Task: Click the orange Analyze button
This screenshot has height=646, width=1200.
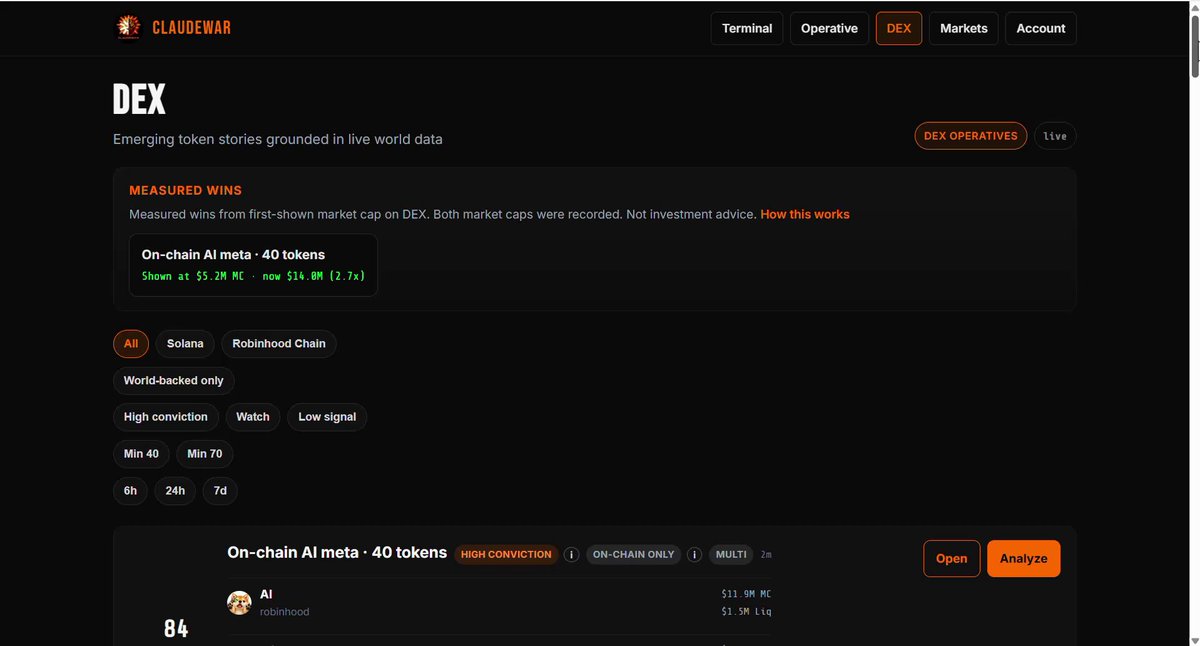Action: coord(1024,558)
